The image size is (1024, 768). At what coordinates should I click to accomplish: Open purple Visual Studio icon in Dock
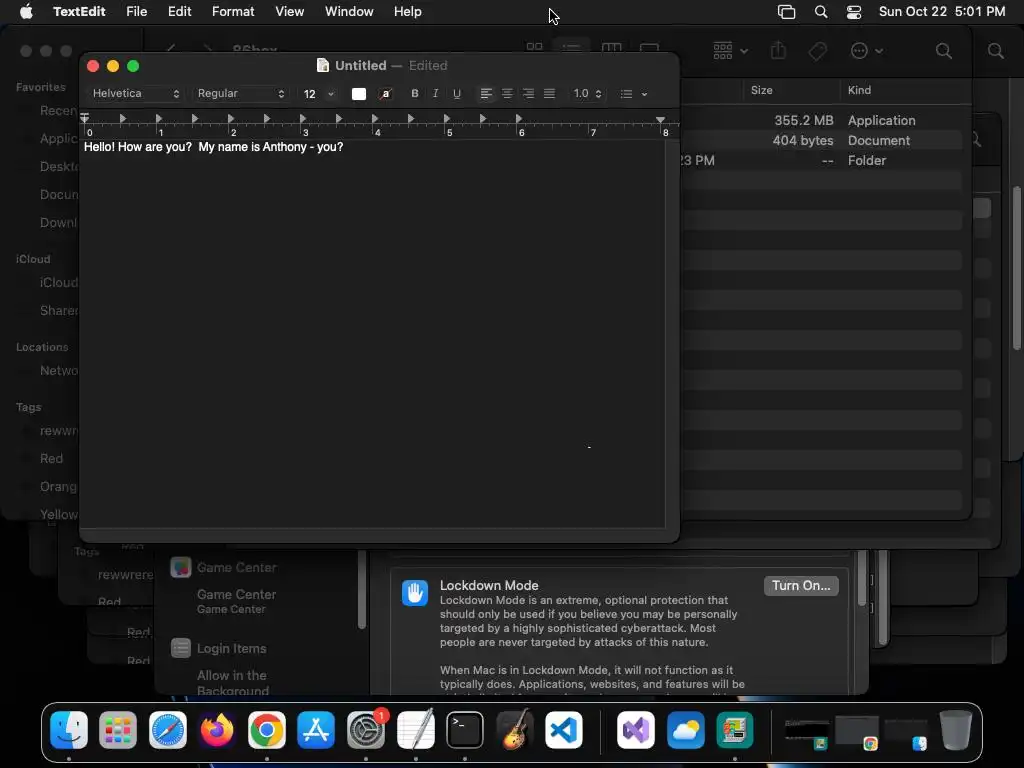tap(635, 730)
